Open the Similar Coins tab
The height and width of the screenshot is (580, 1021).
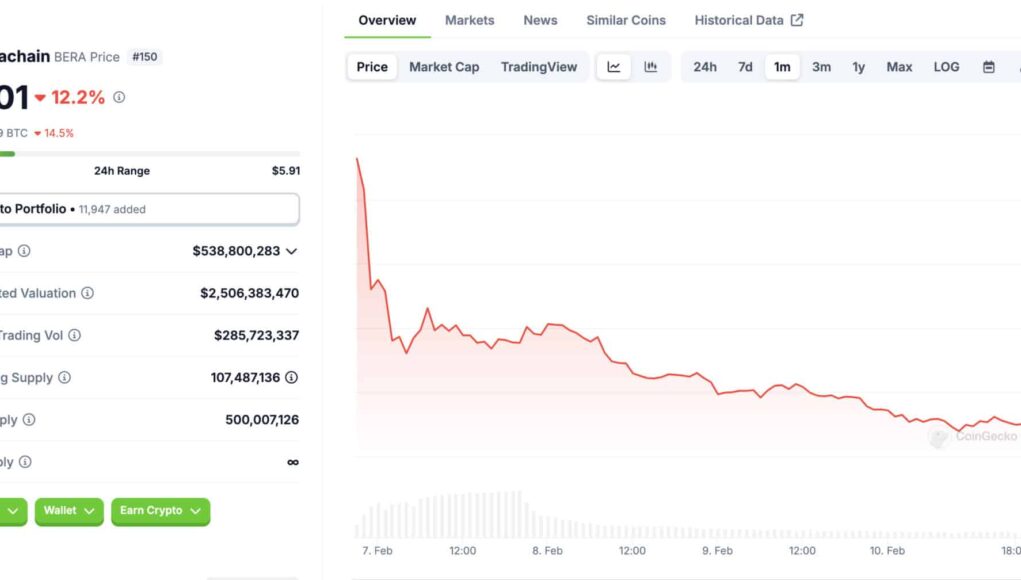(626, 20)
